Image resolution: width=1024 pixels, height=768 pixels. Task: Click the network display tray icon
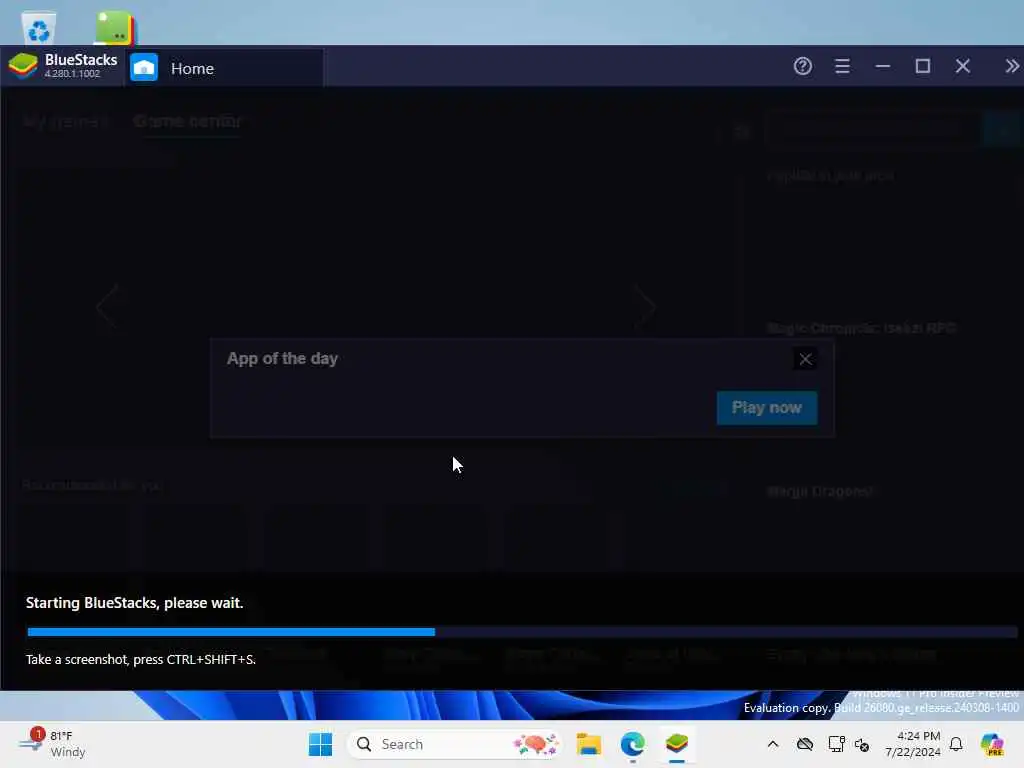click(836, 744)
